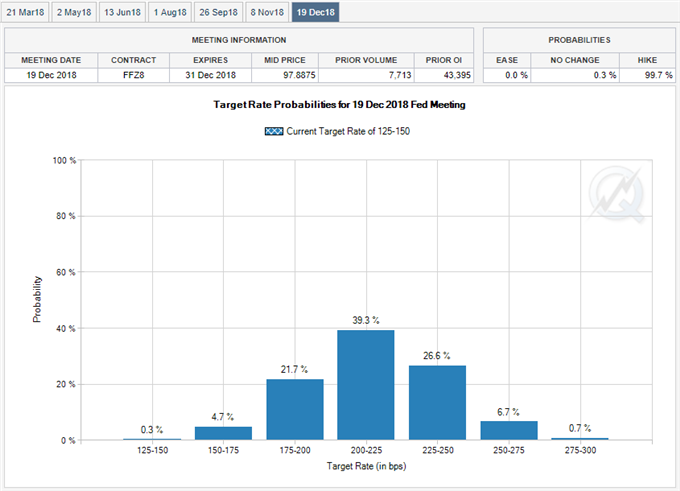
Task: Click the 125-150 x-axis label
Action: pyautogui.click(x=152, y=450)
